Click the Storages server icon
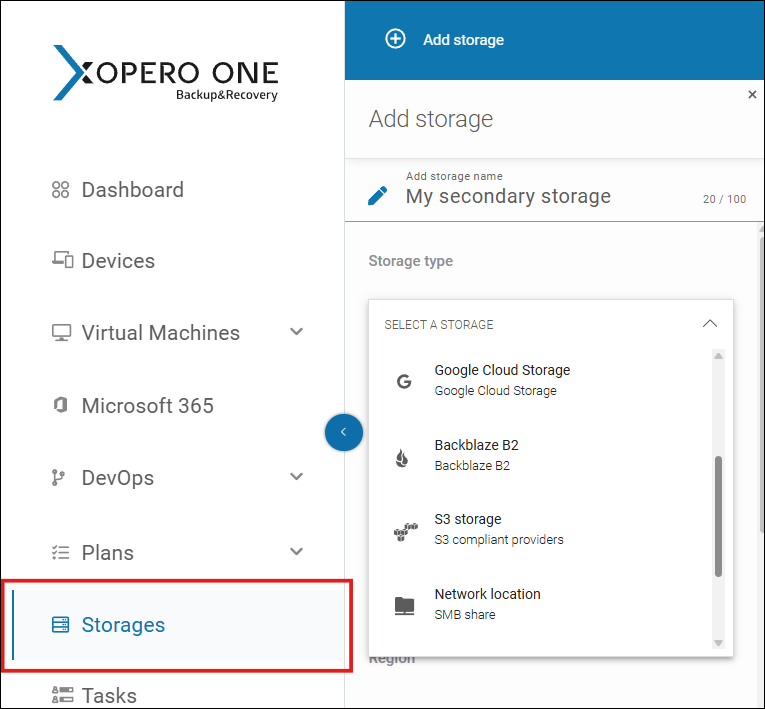The image size is (765, 709). pyautogui.click(x=60, y=625)
